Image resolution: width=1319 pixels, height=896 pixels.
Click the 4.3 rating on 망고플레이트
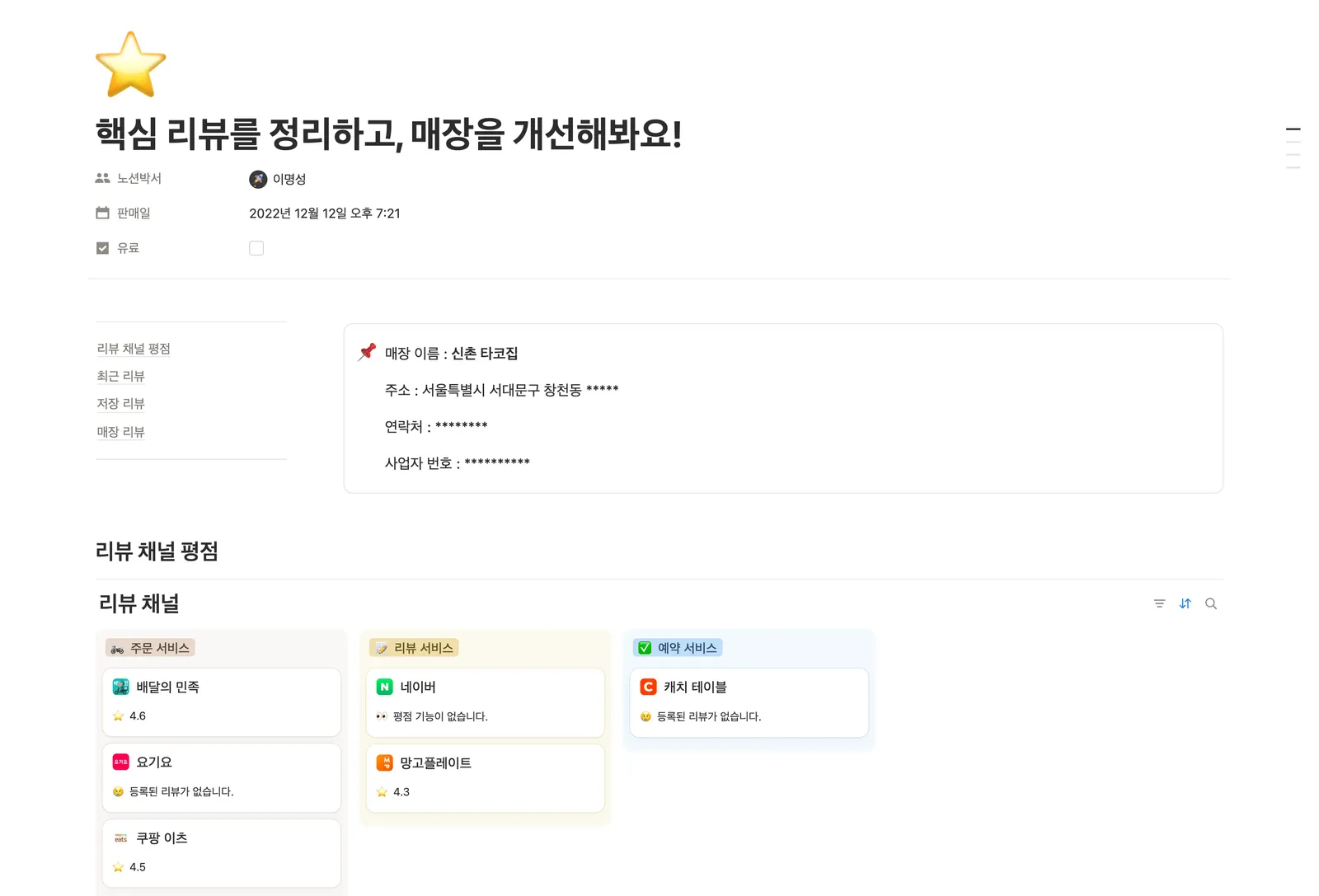401,792
